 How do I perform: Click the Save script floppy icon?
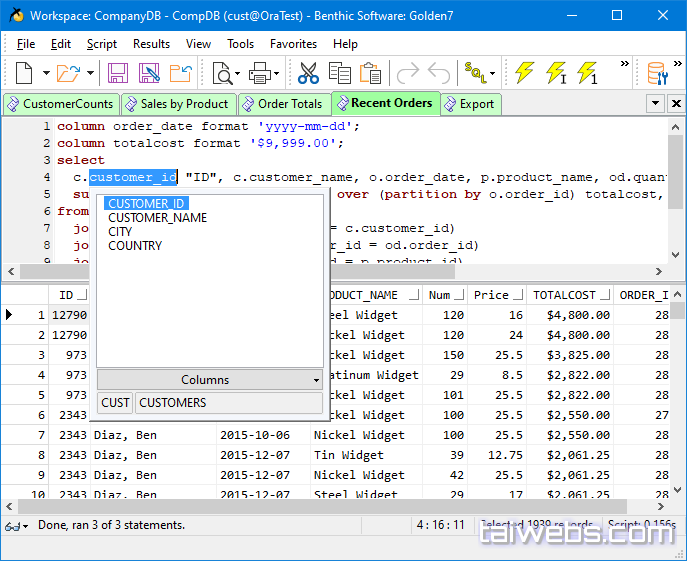[118, 73]
